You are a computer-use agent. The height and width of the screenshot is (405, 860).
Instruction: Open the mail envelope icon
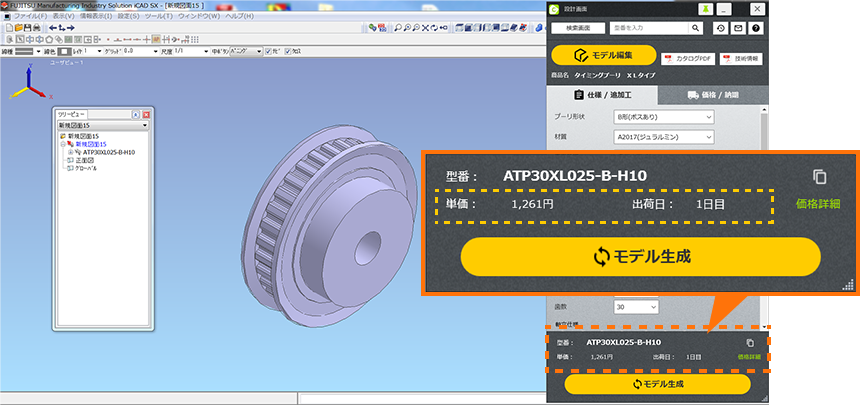(738, 29)
